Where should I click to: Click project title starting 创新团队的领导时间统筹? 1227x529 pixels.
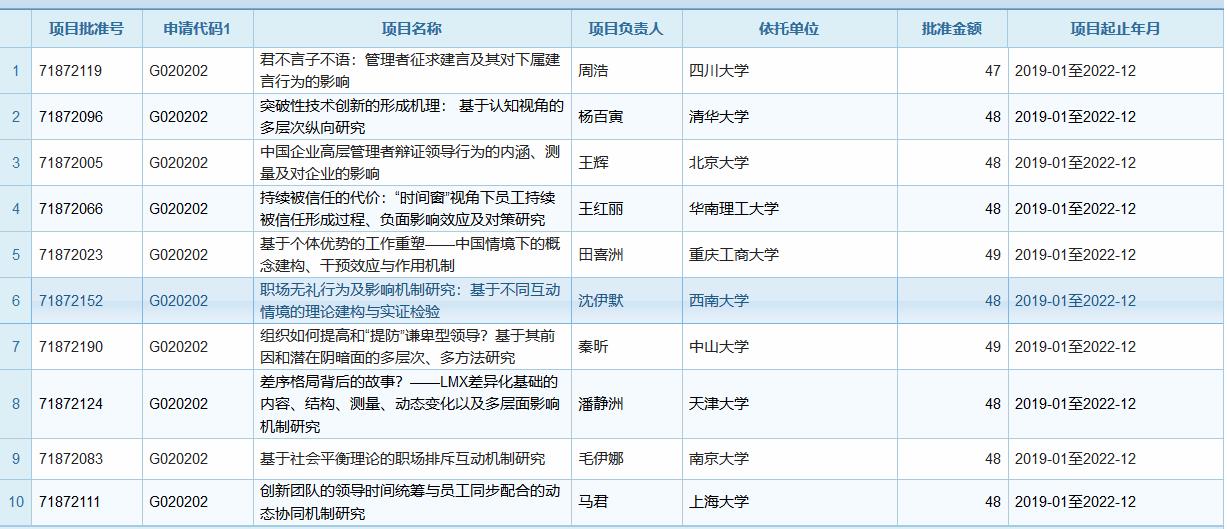click(x=409, y=502)
